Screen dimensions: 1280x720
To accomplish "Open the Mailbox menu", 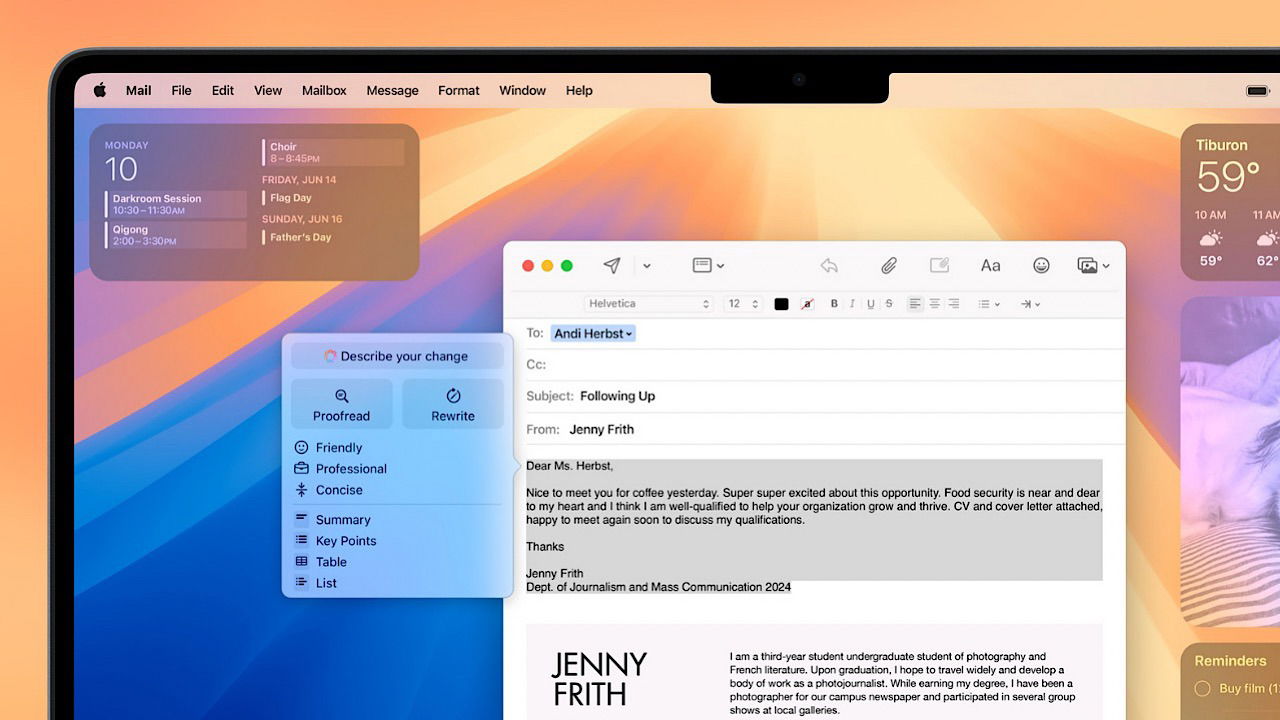I will (x=324, y=90).
